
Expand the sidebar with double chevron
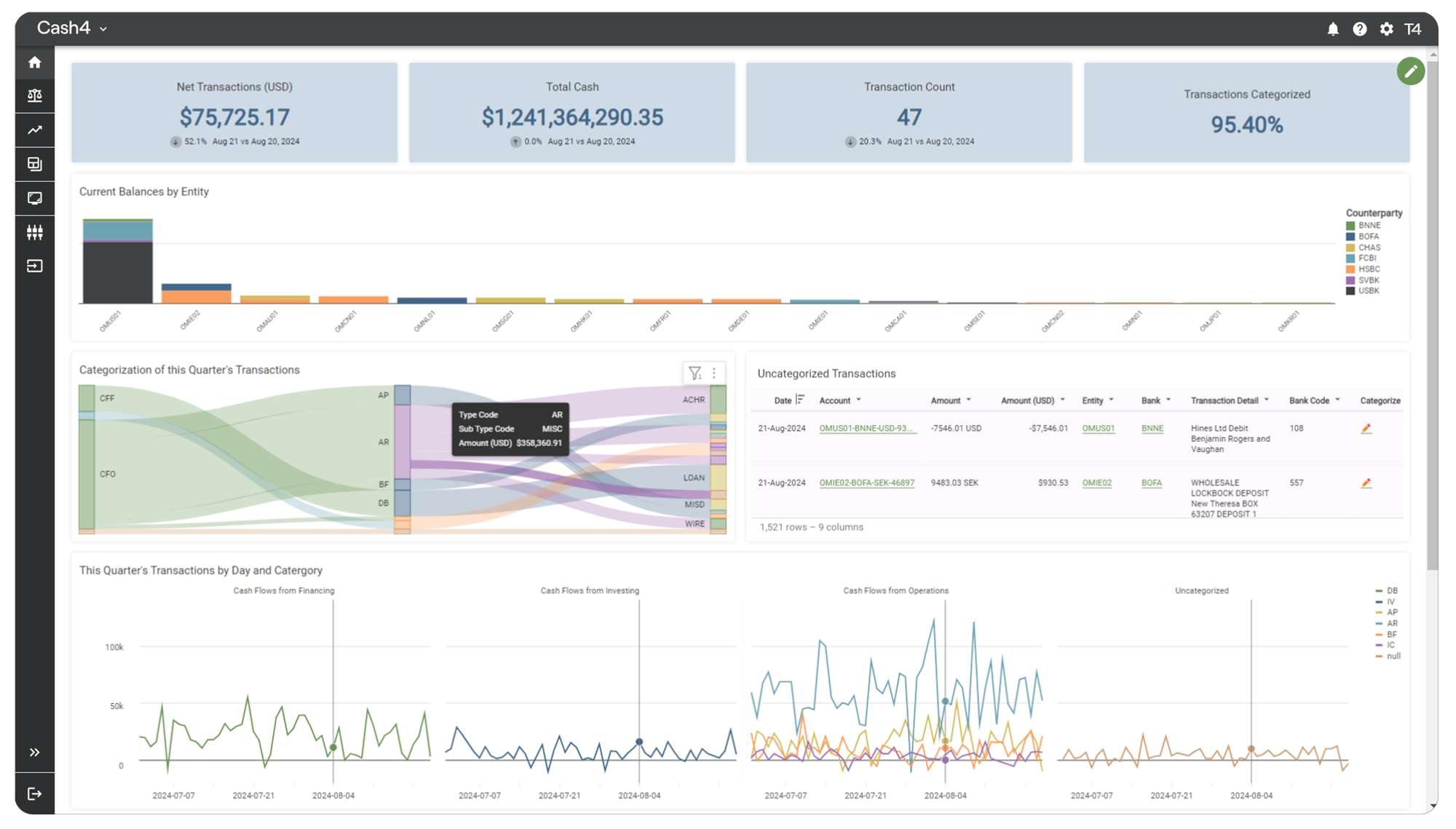point(34,752)
